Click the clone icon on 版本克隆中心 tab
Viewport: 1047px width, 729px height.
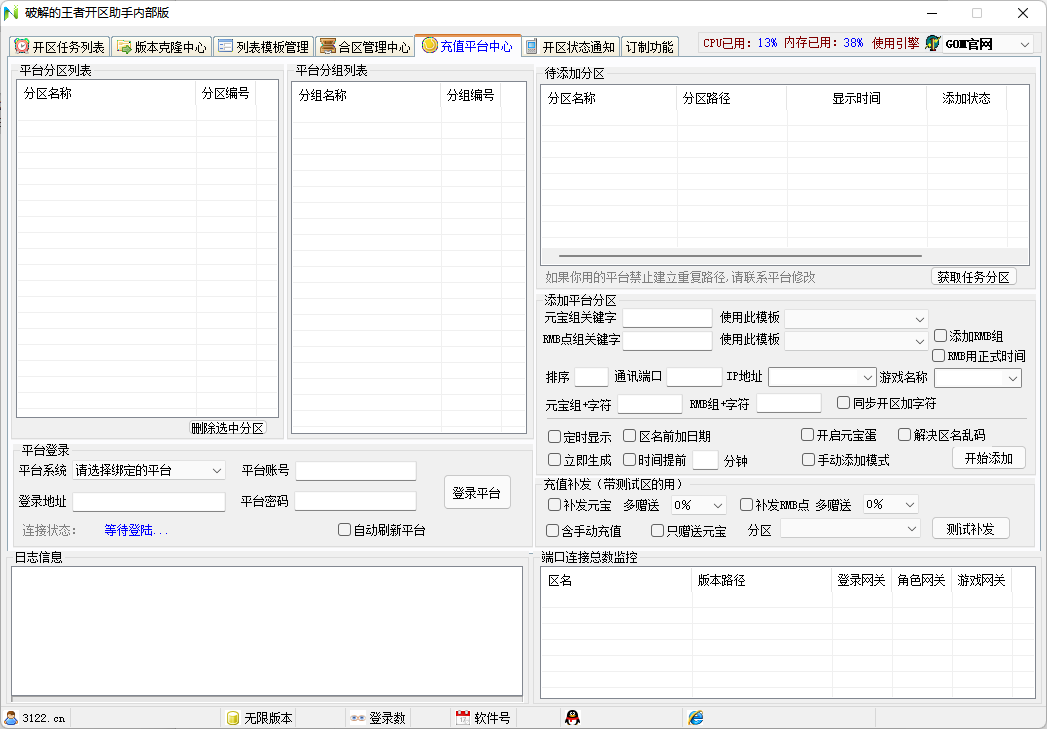click(x=124, y=46)
